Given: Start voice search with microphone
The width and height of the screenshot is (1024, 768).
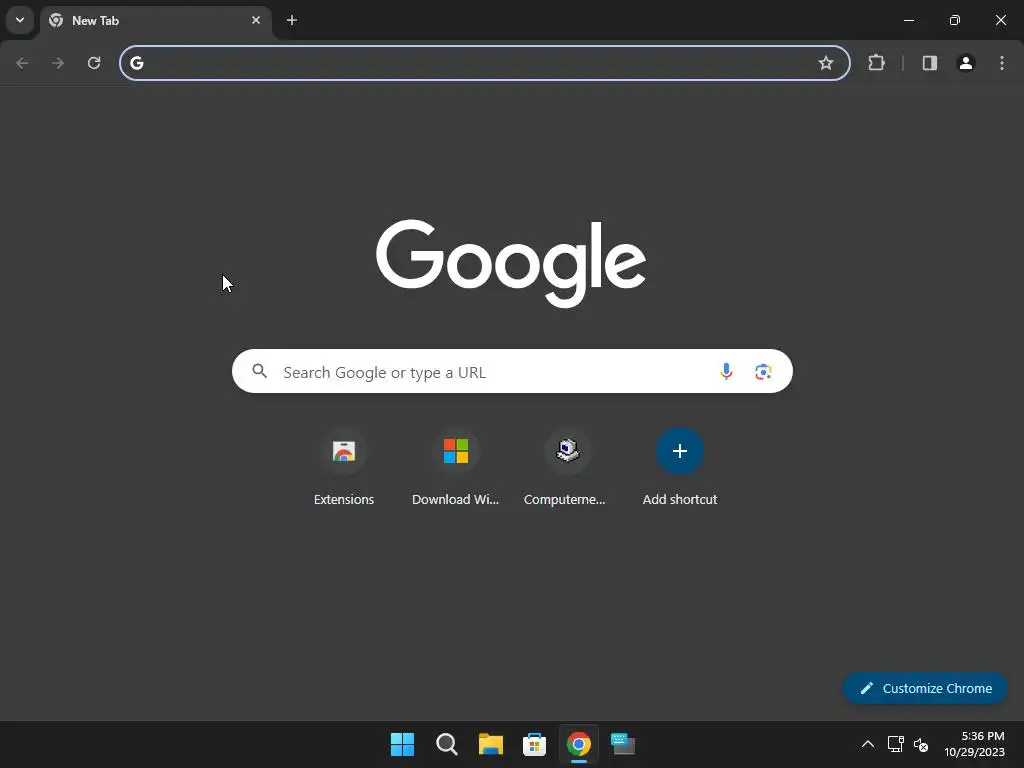Looking at the screenshot, I should click(726, 372).
